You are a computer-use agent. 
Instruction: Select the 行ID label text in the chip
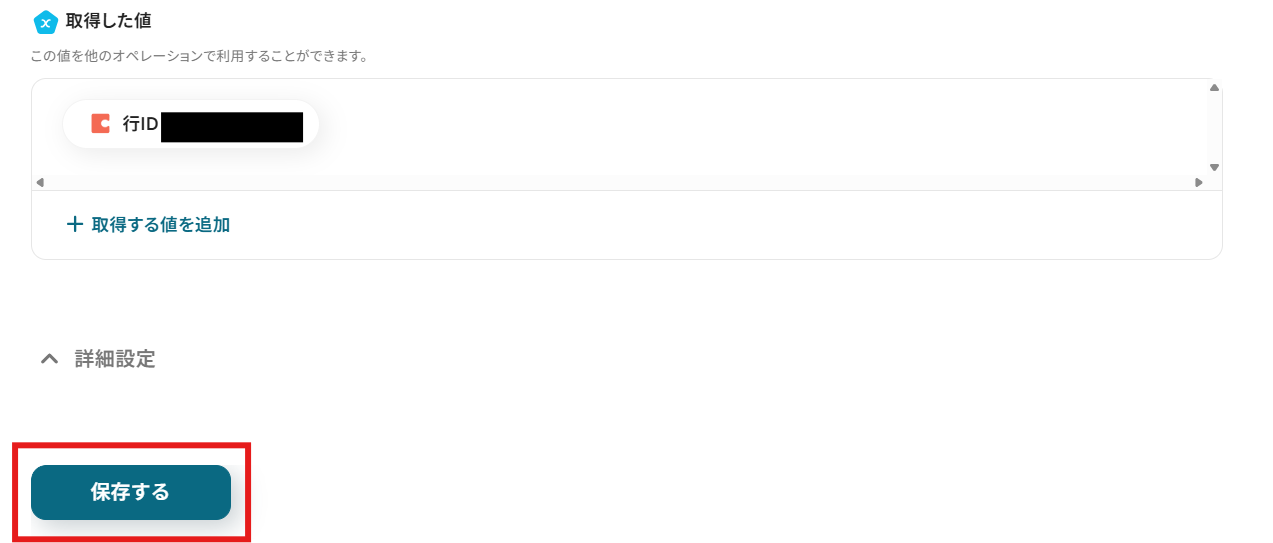click(x=140, y=125)
